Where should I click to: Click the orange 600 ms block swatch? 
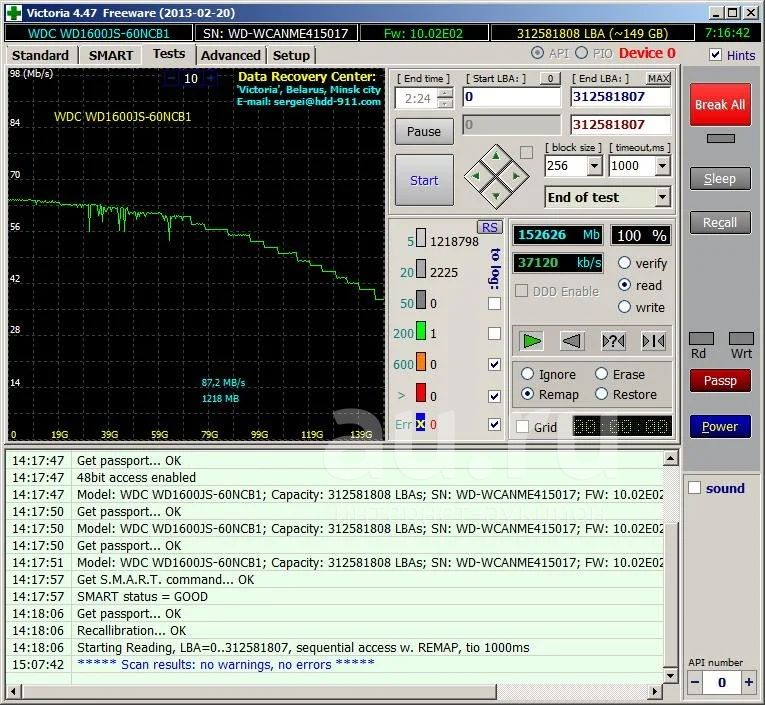click(421, 362)
